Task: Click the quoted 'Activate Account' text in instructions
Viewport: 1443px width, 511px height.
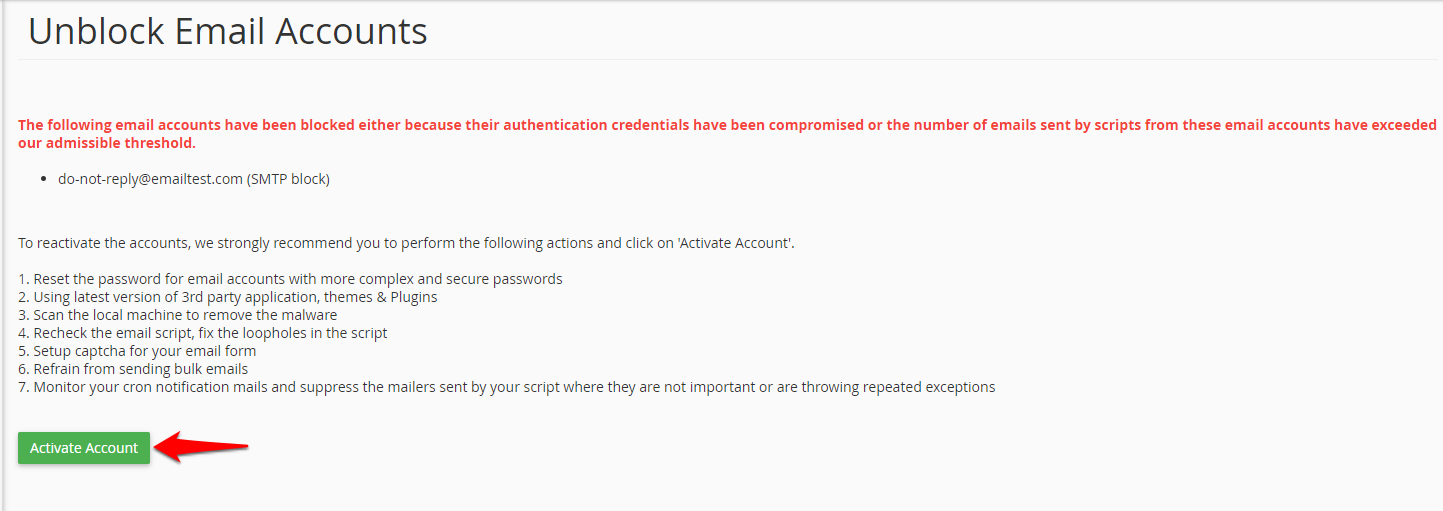Action: [x=735, y=243]
